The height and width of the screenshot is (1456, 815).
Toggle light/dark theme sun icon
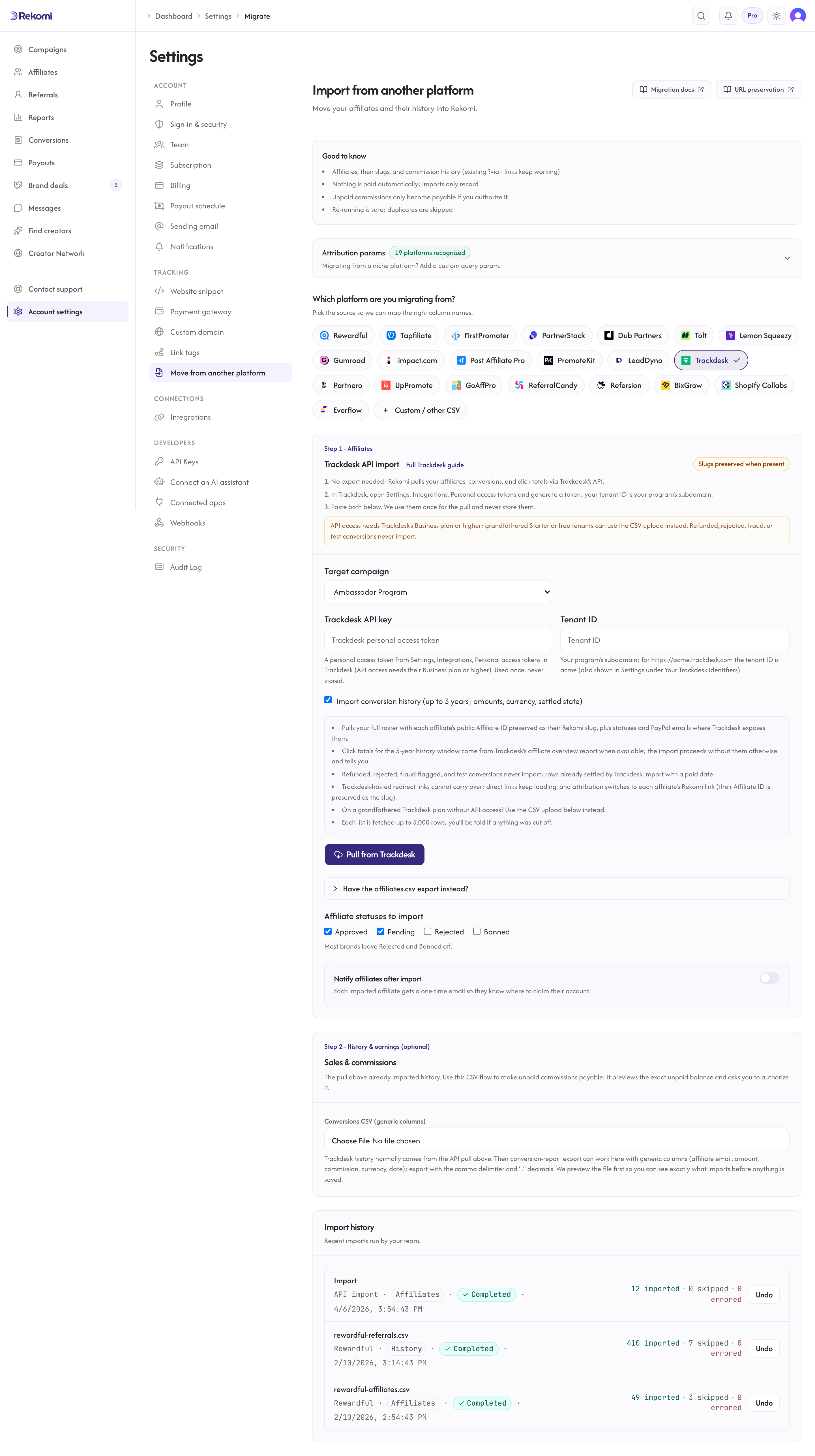point(777,16)
